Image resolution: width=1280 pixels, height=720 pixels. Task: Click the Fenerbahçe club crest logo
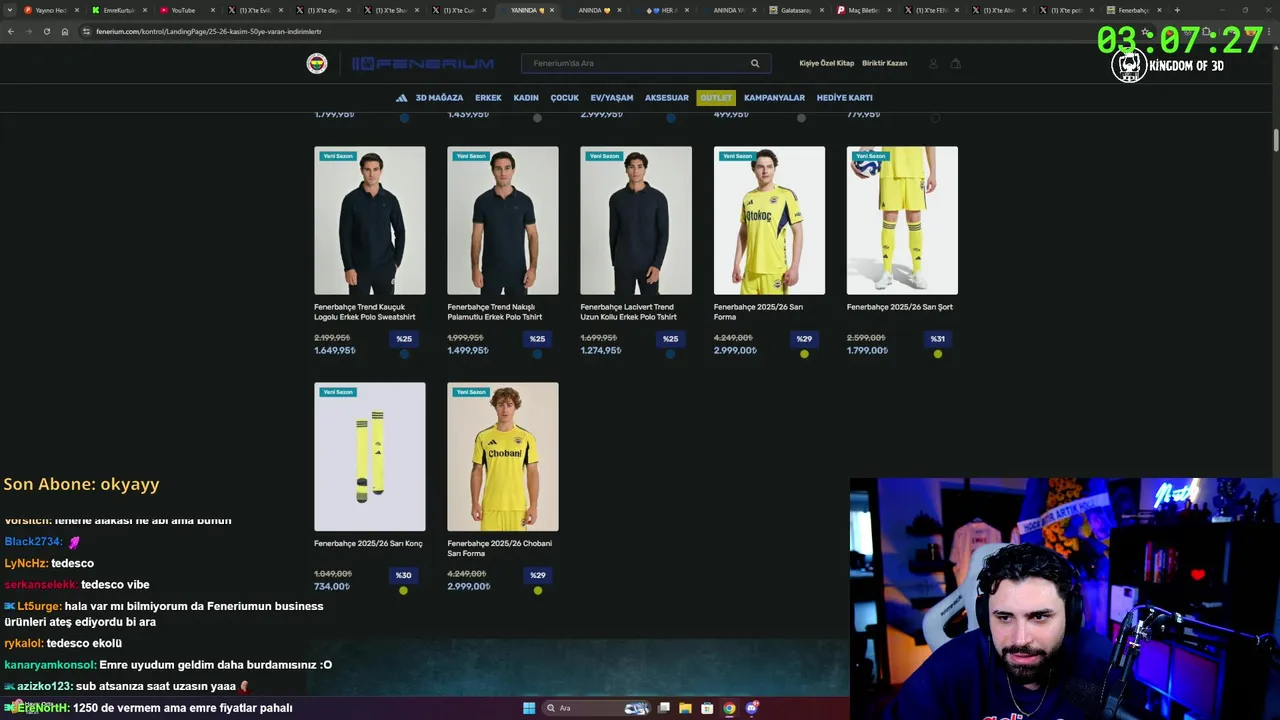click(317, 64)
